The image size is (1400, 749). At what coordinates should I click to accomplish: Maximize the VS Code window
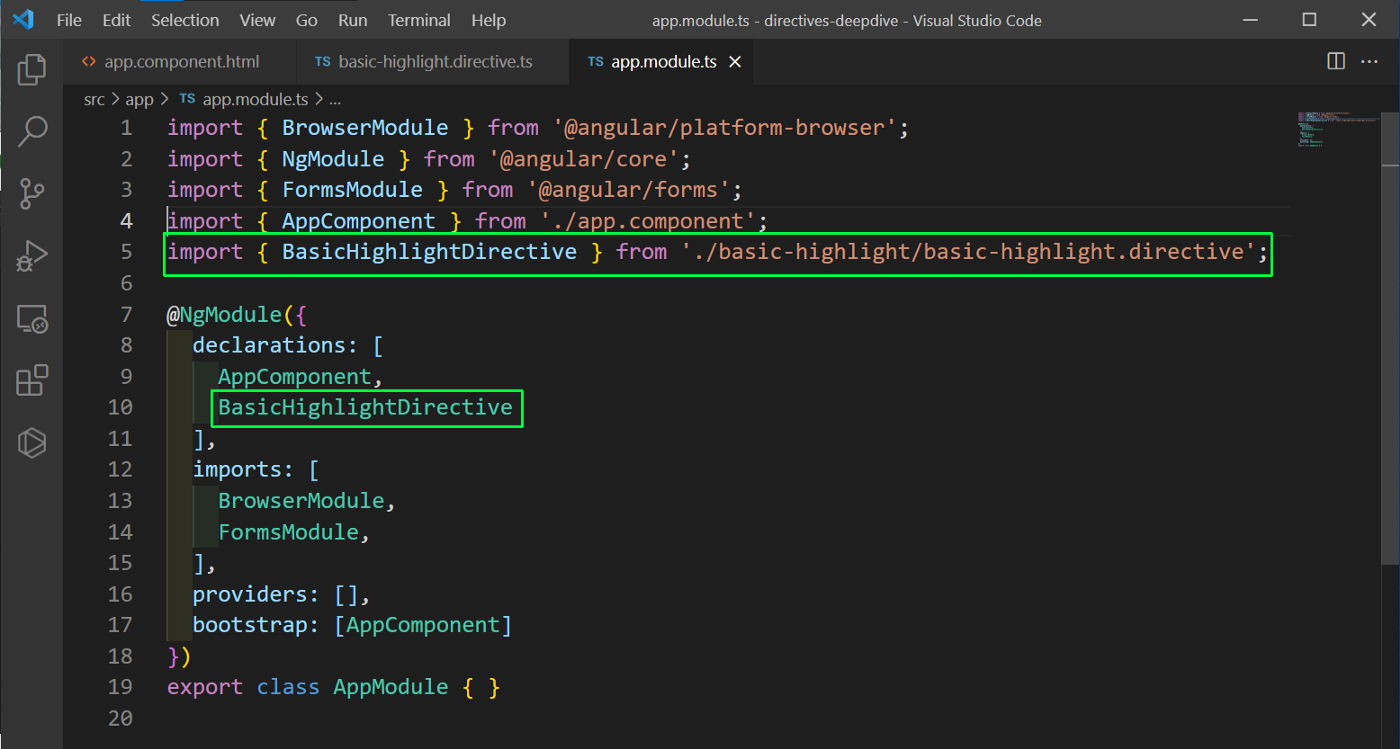pos(1310,20)
